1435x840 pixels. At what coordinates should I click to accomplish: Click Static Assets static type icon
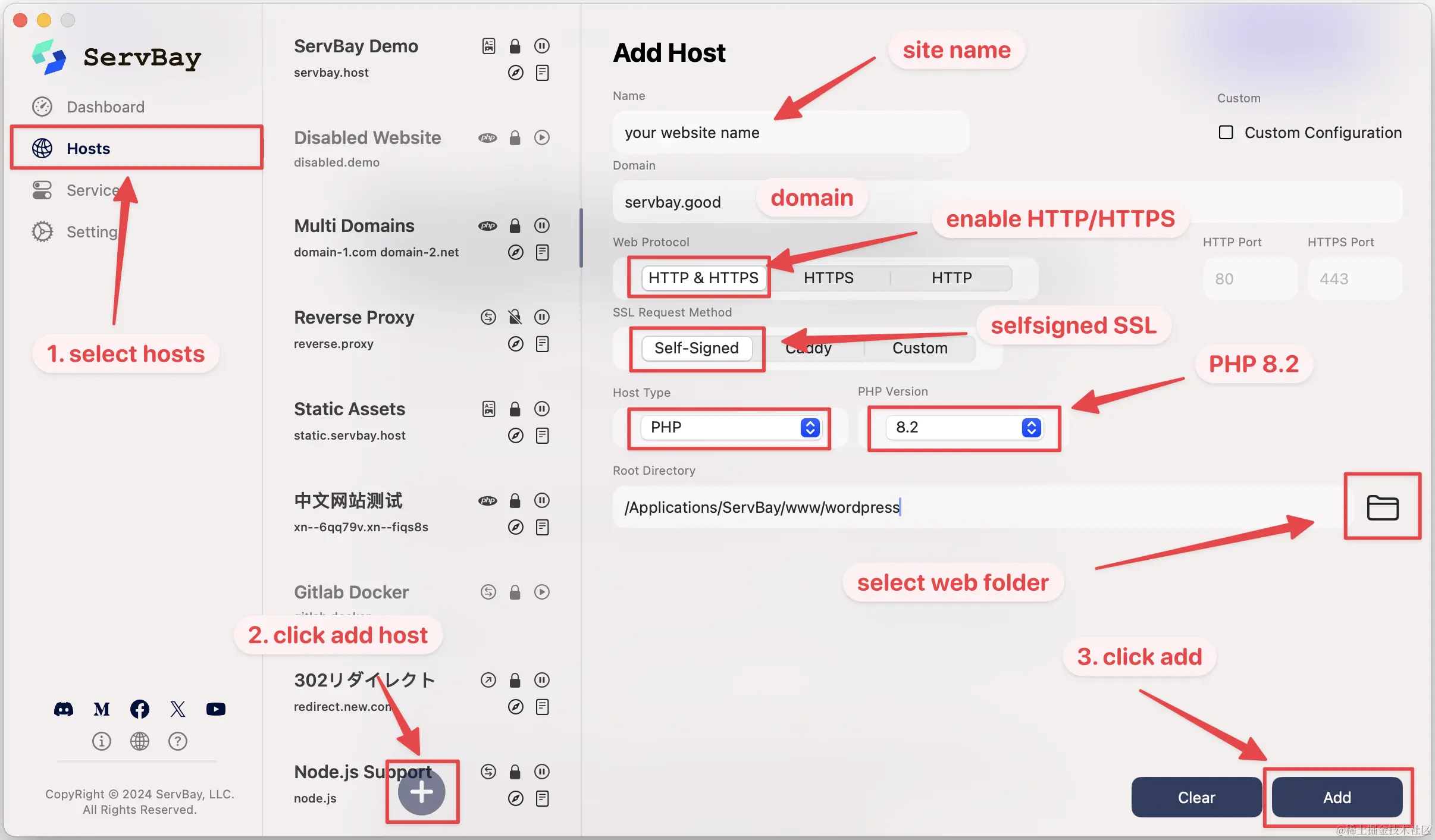tap(488, 409)
